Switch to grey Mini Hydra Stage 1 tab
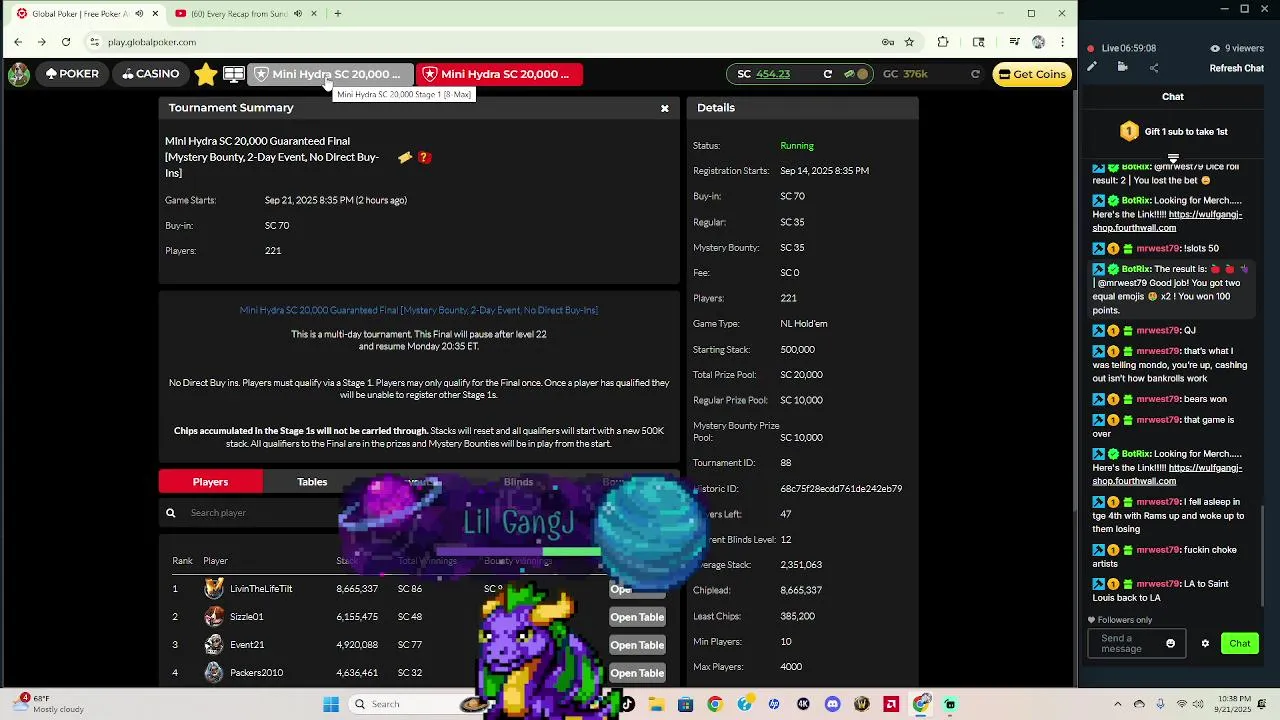1280x720 pixels. click(x=330, y=74)
